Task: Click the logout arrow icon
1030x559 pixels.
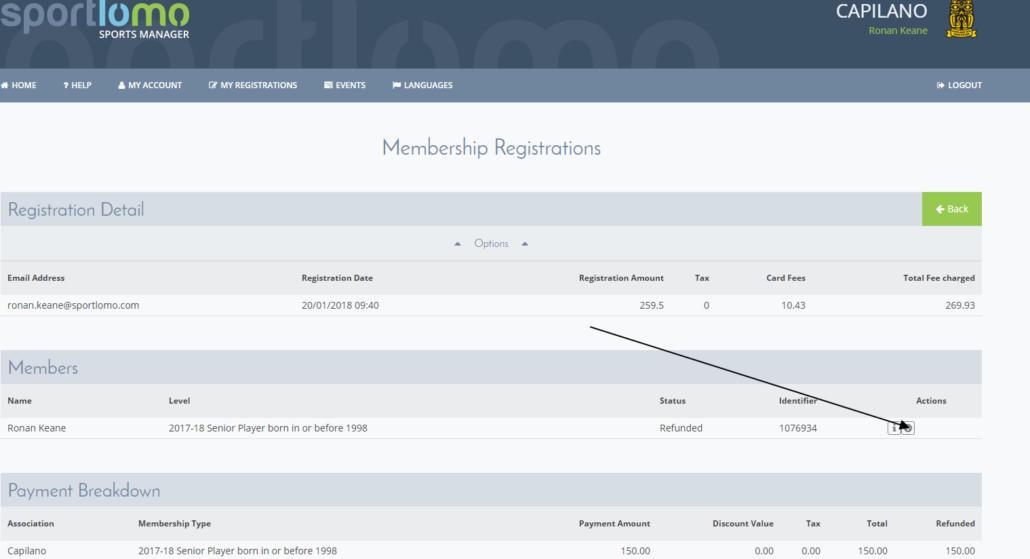Action: coord(940,85)
